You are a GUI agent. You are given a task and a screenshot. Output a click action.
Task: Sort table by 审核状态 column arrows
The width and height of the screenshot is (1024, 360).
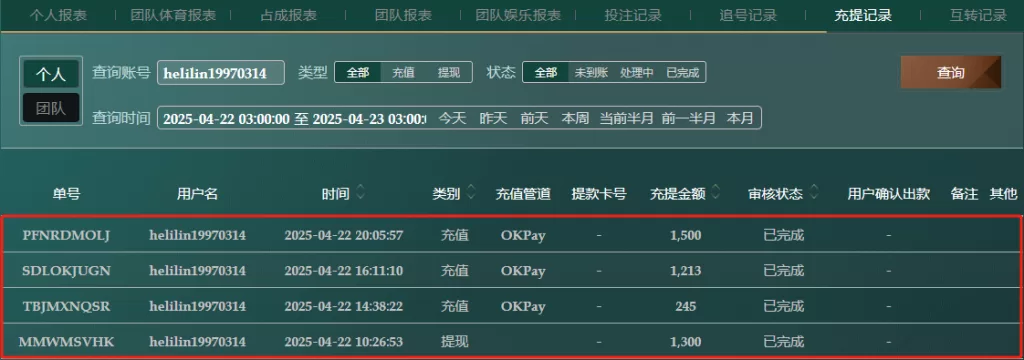point(814,193)
